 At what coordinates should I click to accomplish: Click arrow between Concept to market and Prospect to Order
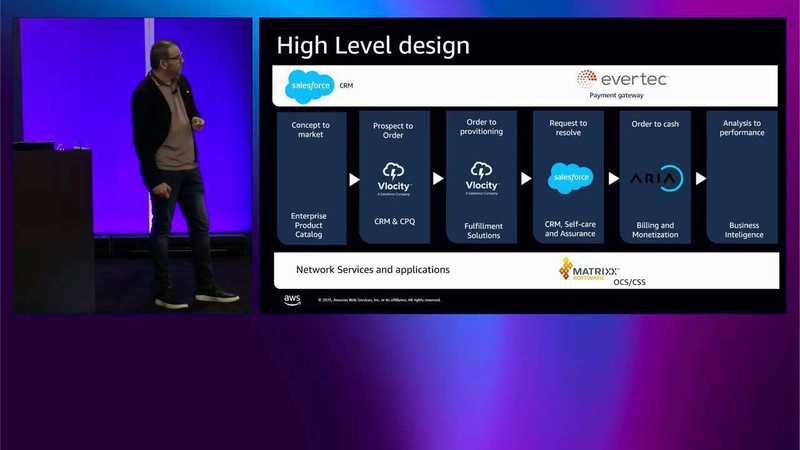click(353, 179)
